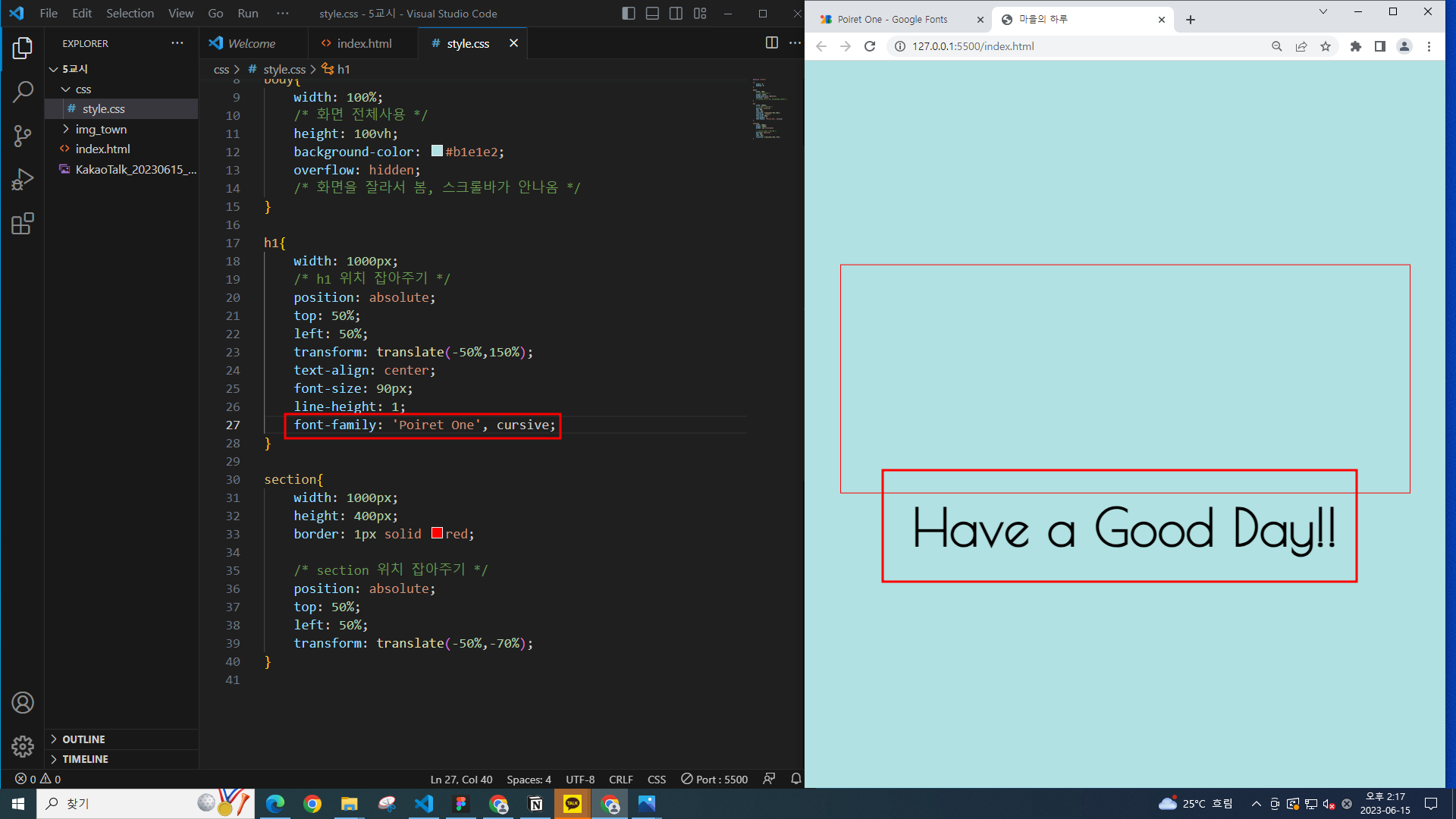This screenshot has height=819, width=1456.
Task: Open the Extensions view
Action: pyautogui.click(x=23, y=224)
